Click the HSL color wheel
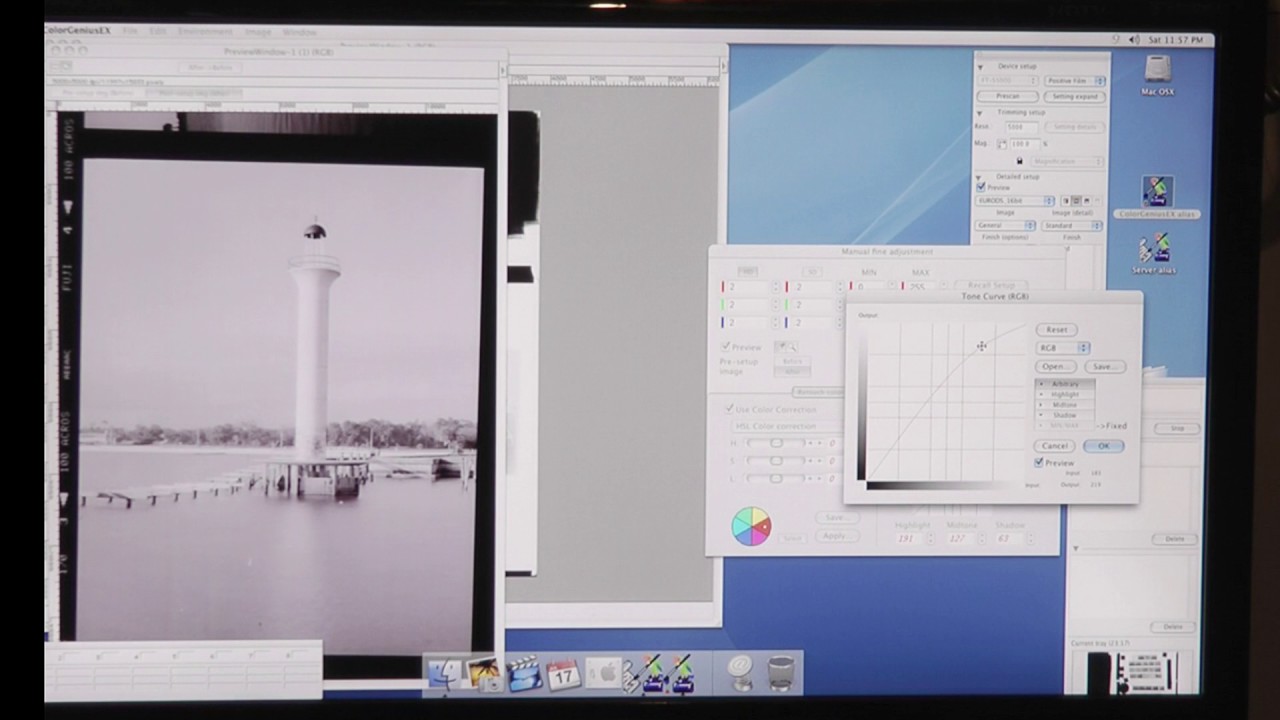 coord(751,526)
